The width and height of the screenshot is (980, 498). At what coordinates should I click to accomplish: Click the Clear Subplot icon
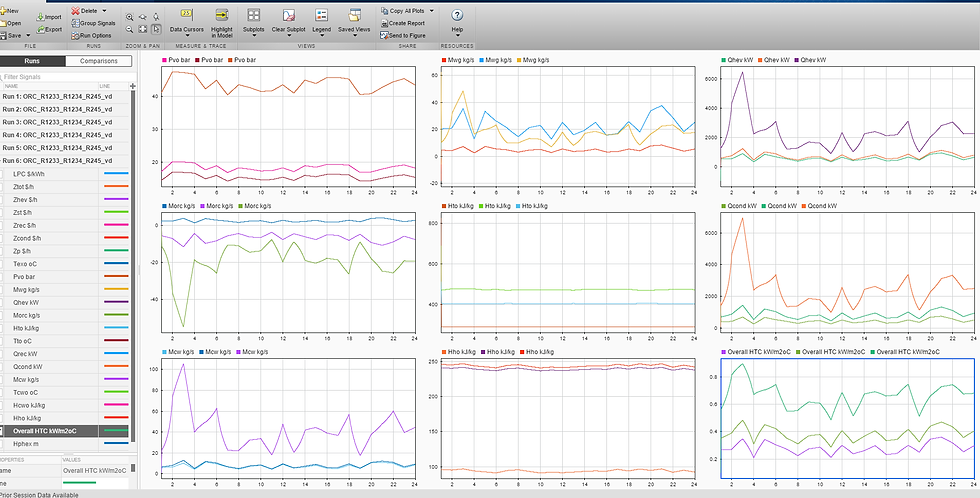click(x=288, y=16)
